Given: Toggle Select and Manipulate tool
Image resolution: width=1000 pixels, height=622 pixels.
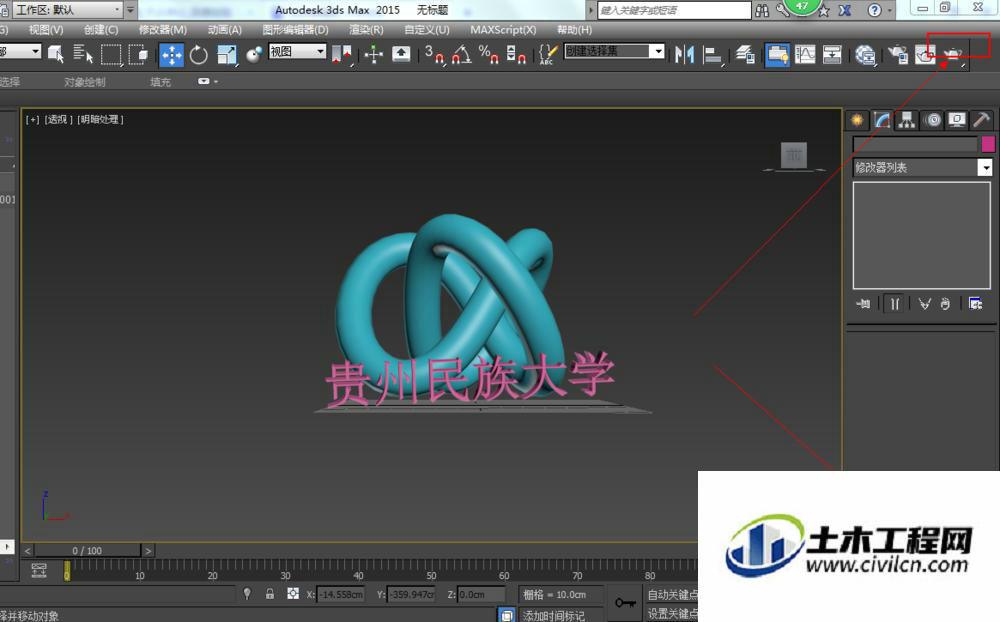Looking at the screenshot, I should [374, 54].
